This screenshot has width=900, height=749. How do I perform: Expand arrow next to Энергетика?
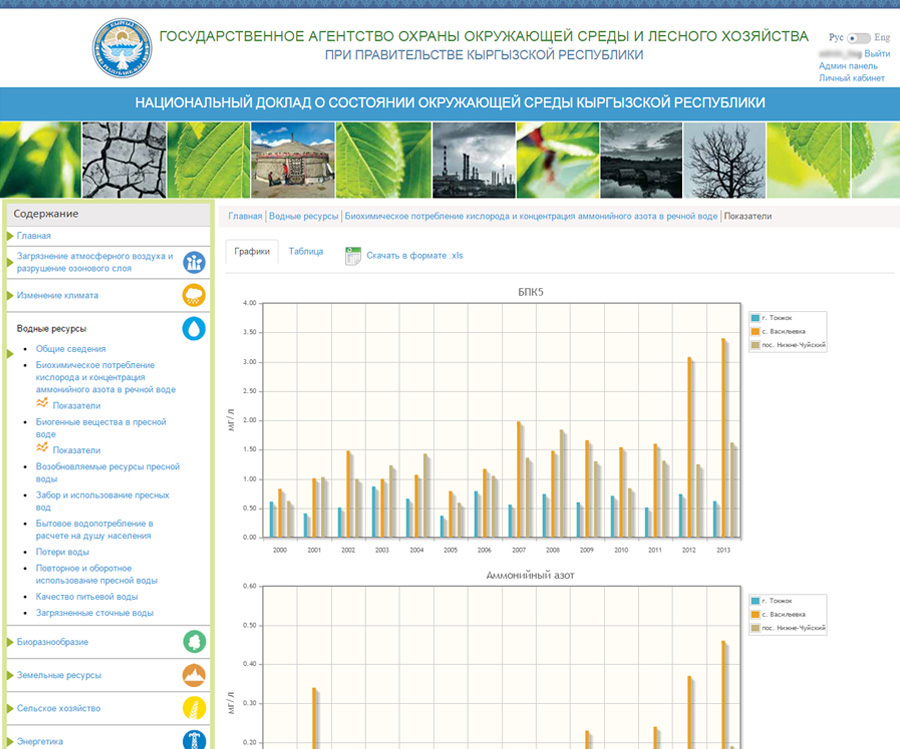(x=10, y=742)
